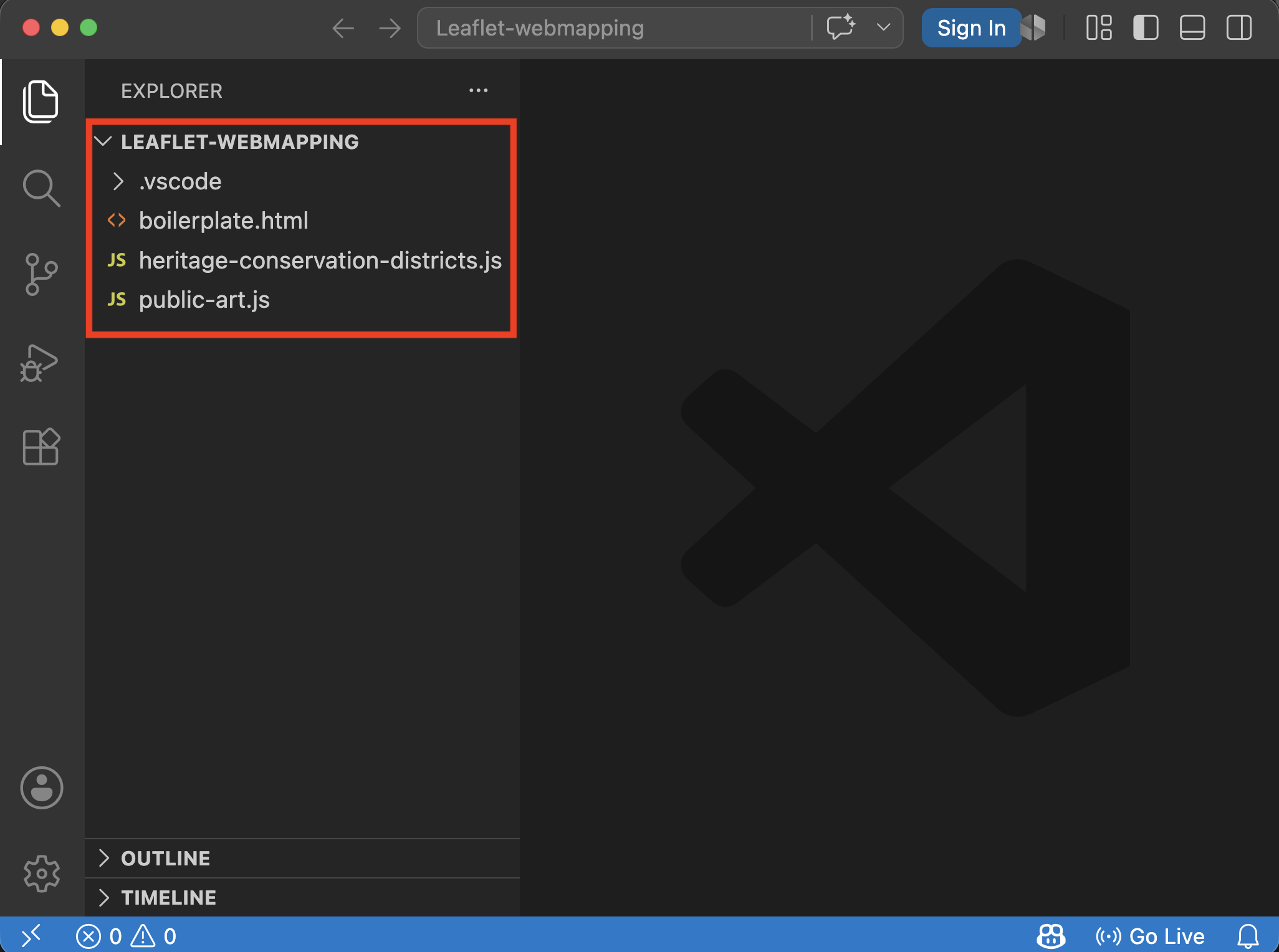The height and width of the screenshot is (952, 1279).
Task: Open a remote window from status bar
Action: (31, 935)
